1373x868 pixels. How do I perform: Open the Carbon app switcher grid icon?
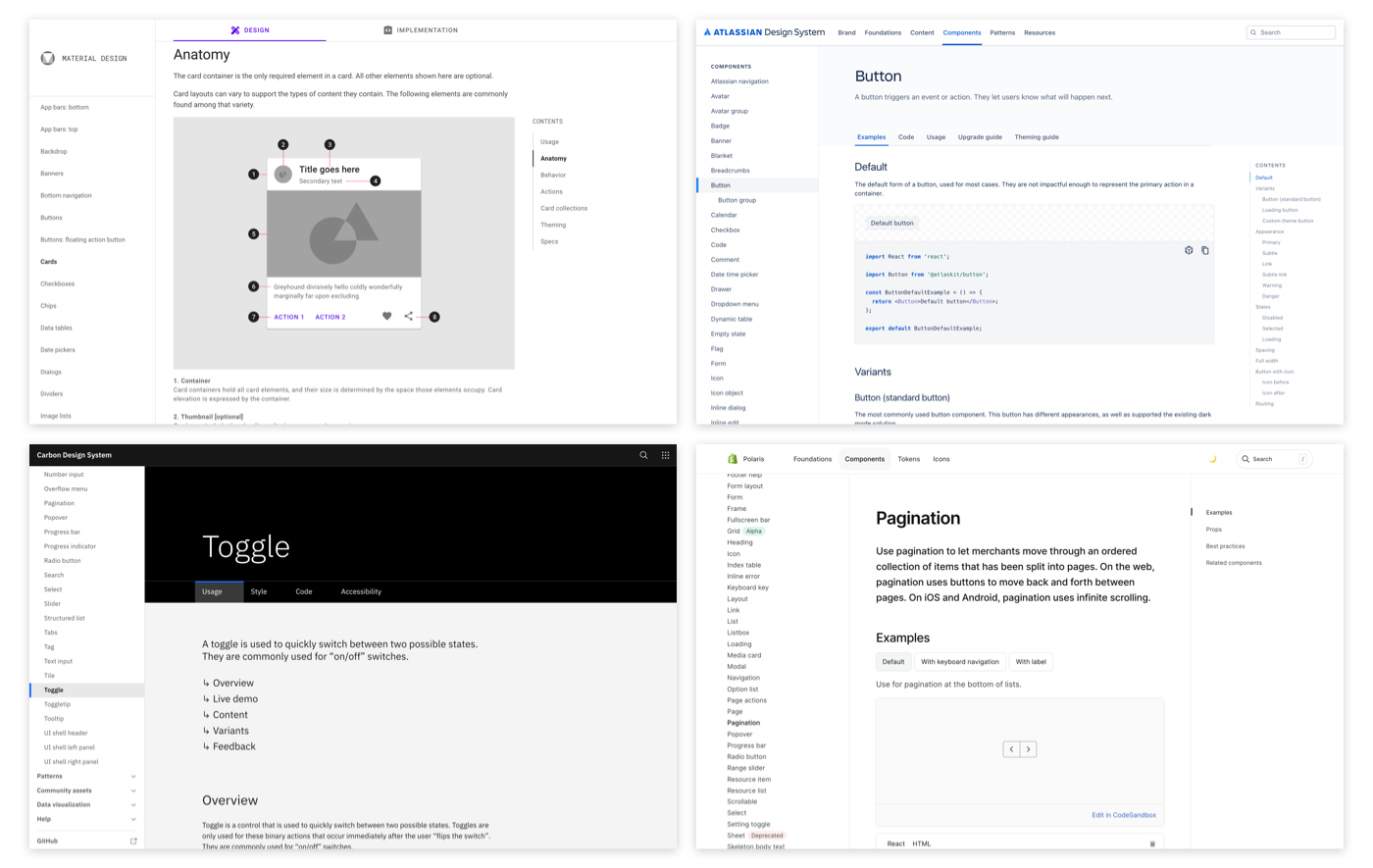tap(665, 455)
